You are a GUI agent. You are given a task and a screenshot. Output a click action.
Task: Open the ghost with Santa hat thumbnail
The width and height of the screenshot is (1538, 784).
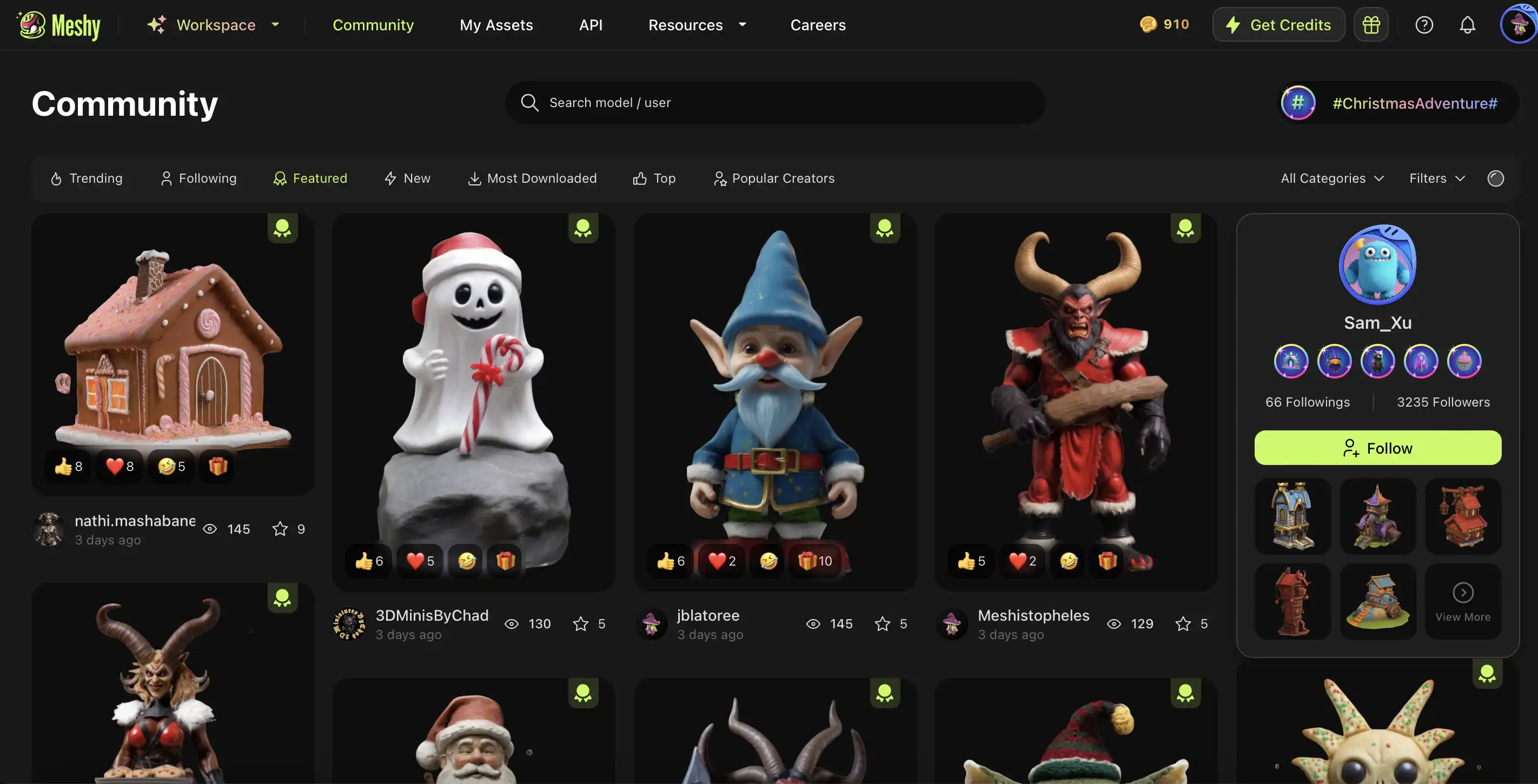(473, 402)
